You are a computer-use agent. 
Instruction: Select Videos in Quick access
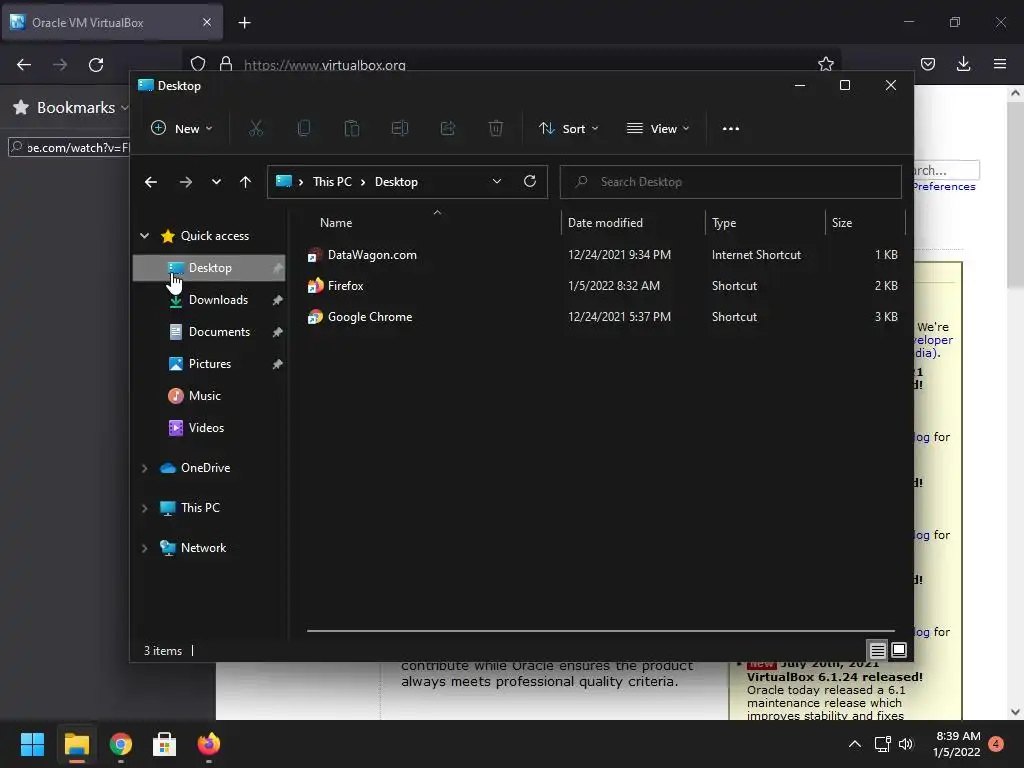coord(209,428)
